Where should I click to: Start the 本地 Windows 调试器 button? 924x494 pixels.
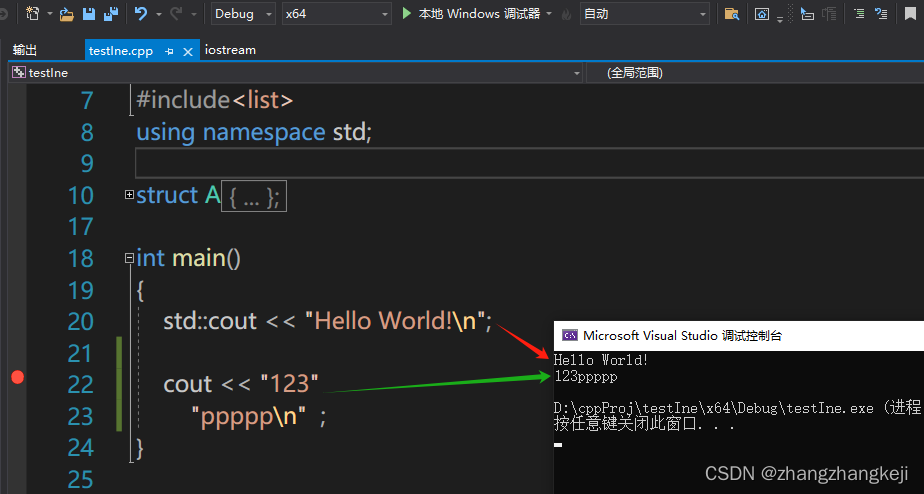pyautogui.click(x=471, y=14)
